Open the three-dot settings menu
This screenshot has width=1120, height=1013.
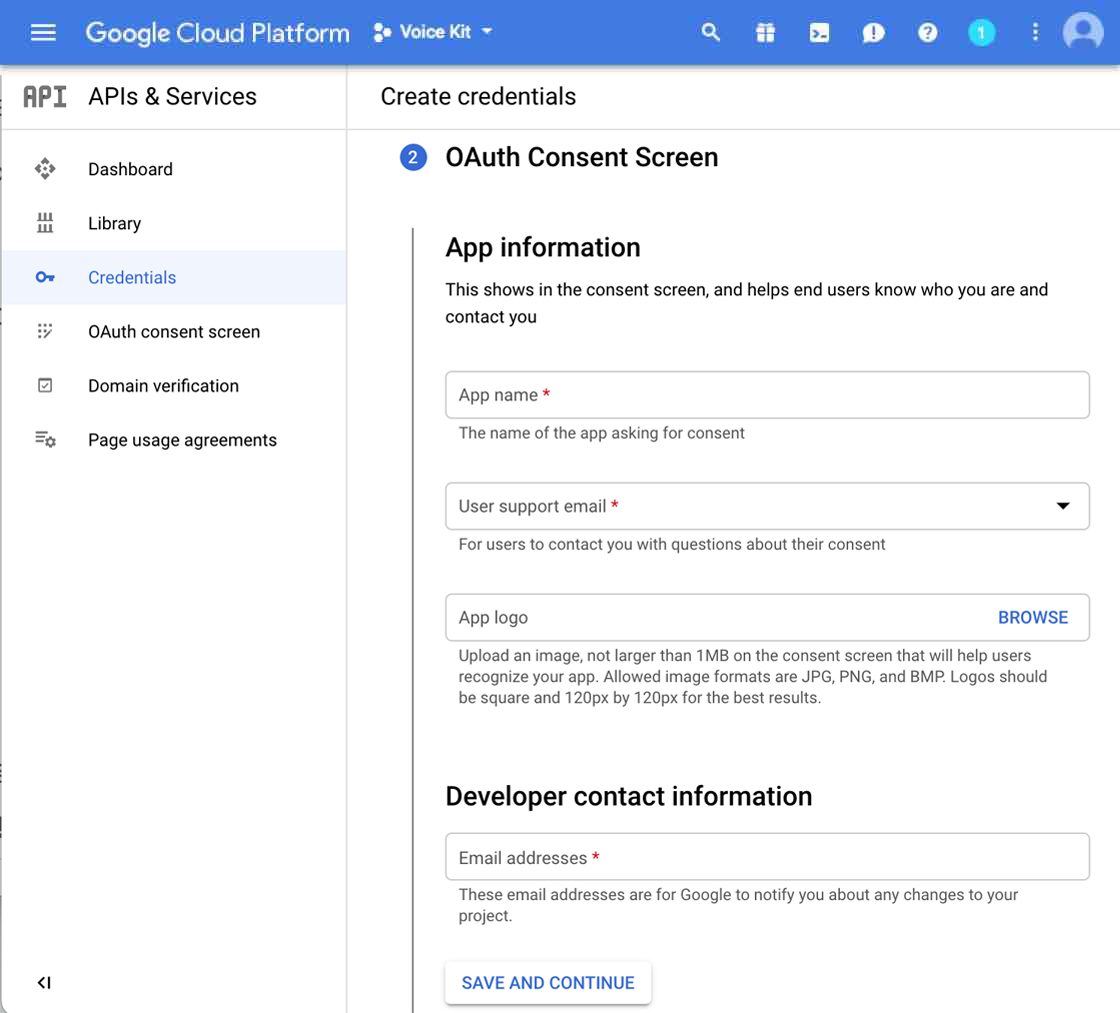click(x=1035, y=32)
